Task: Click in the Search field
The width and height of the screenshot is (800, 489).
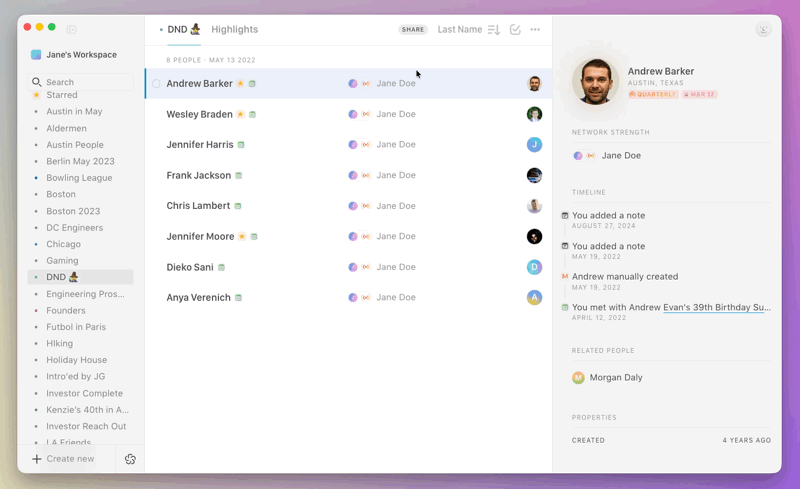Action: click(85, 82)
